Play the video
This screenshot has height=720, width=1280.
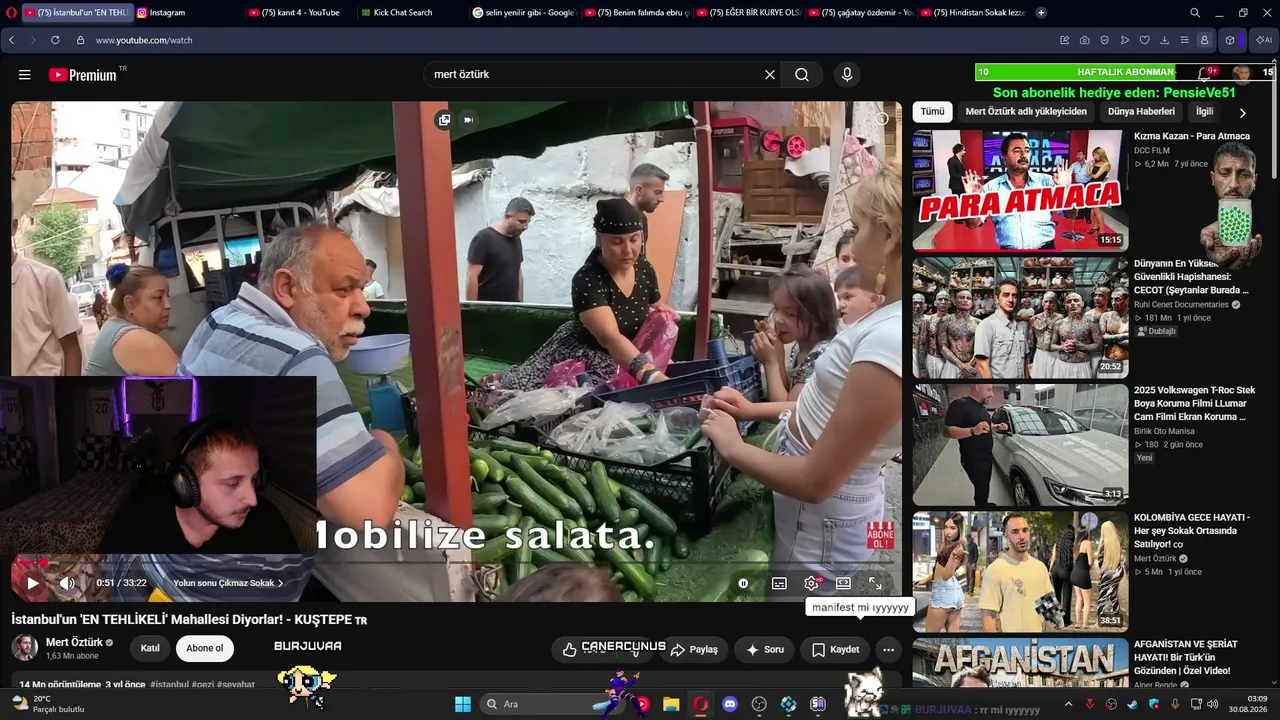coord(33,583)
